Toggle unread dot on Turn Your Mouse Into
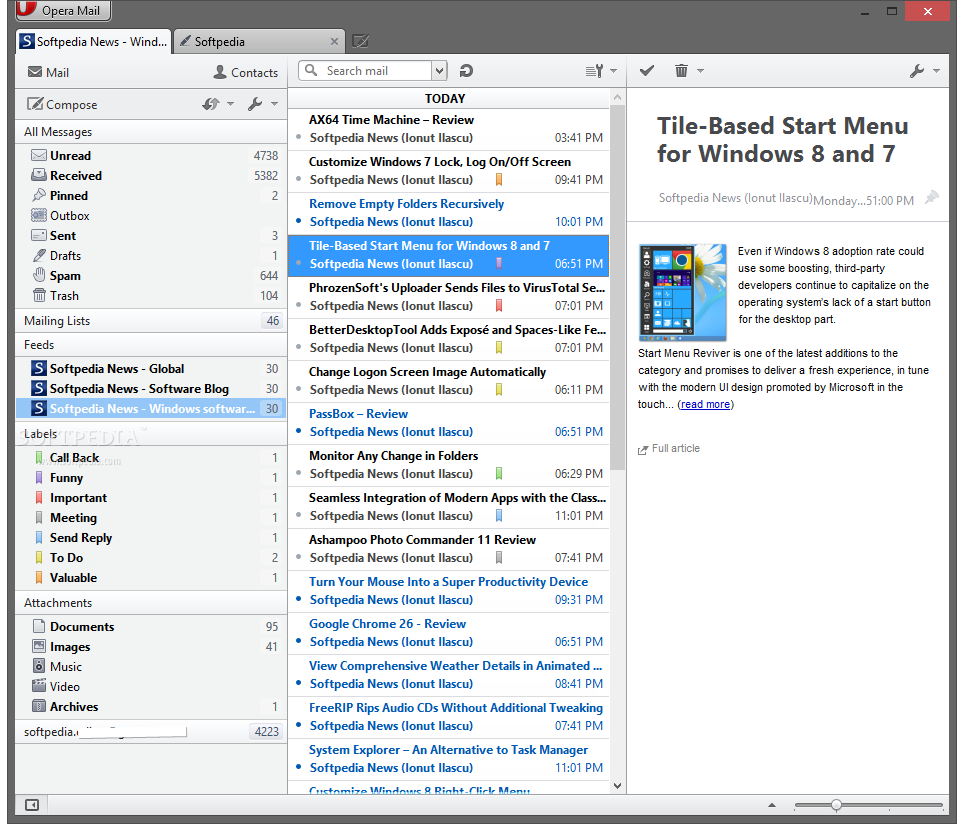This screenshot has width=957, height=824. point(298,599)
